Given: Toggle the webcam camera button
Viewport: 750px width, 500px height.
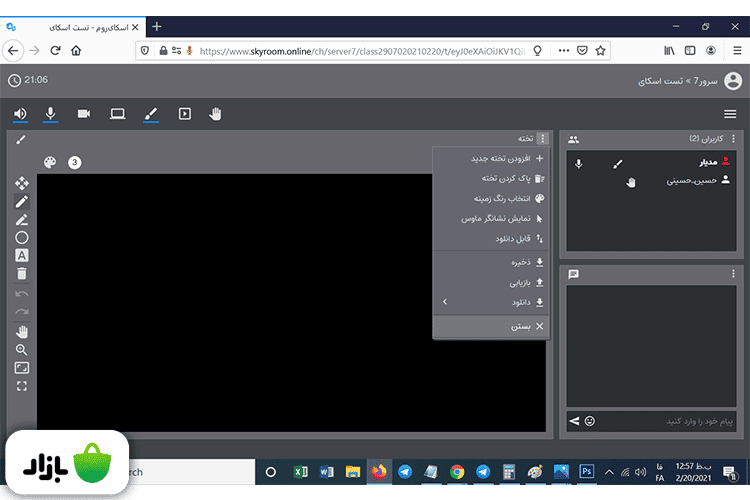Looking at the screenshot, I should (84, 114).
